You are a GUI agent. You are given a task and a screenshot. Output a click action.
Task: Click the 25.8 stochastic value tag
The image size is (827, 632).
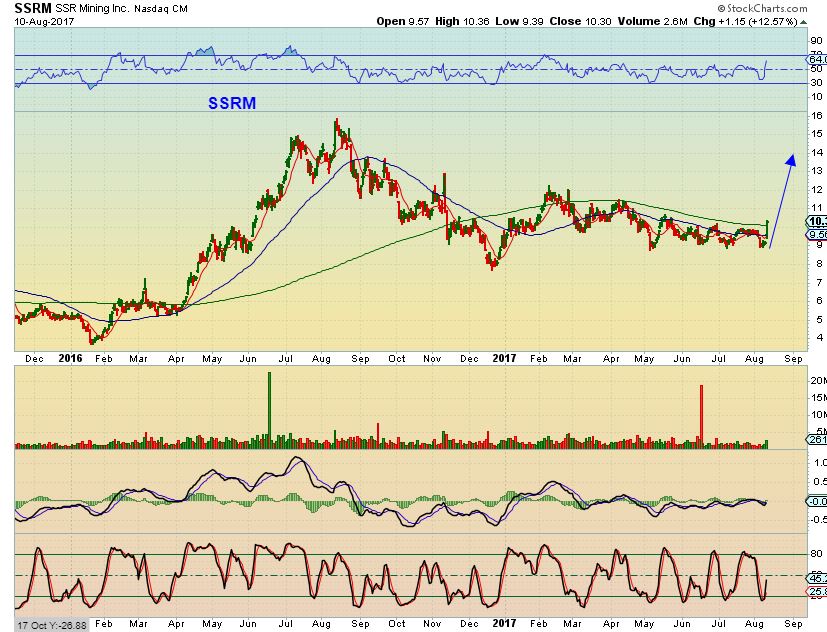pyautogui.click(x=817, y=592)
